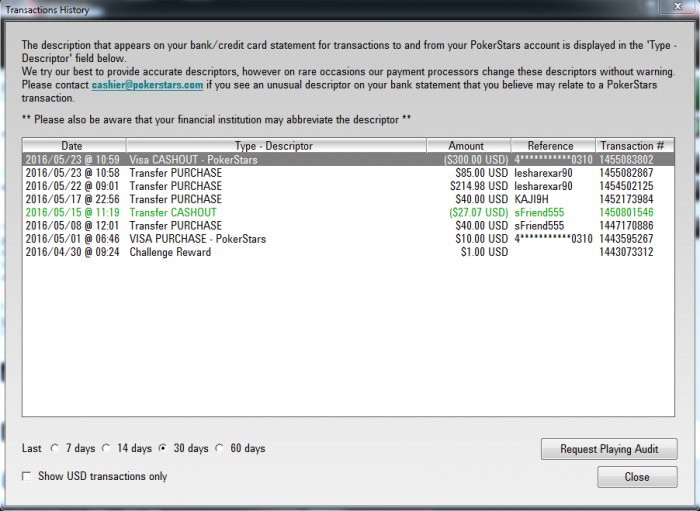Click date 2016/05/01 @ 06:46

(x=72, y=239)
